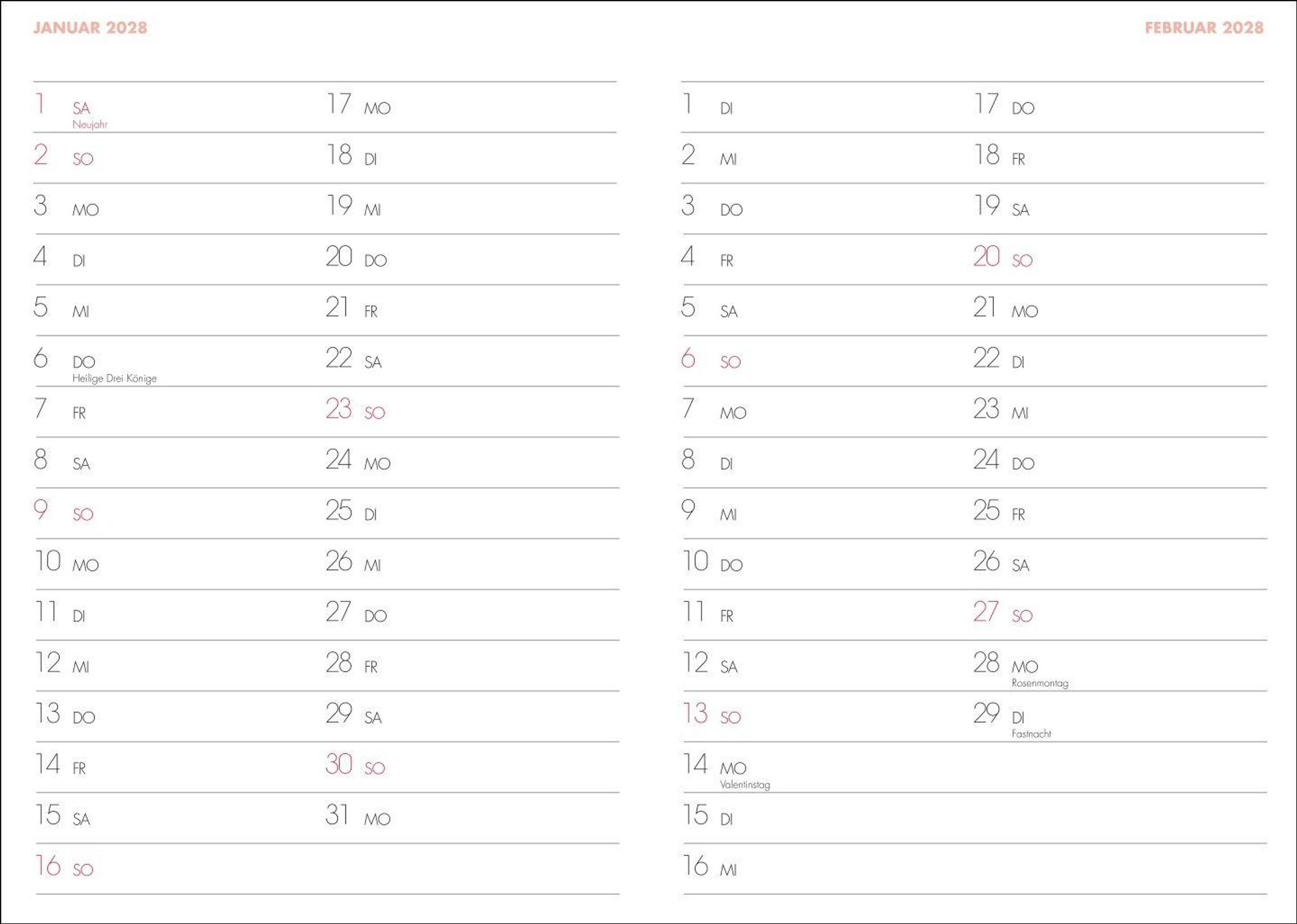The height and width of the screenshot is (924, 1297).
Task: Select the red 9 SO date in January
Action: [63, 511]
